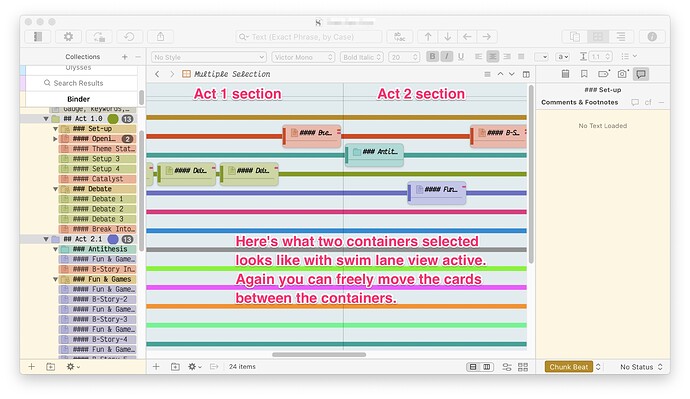The height and width of the screenshot is (399, 690).
Task: Click the move down arrow in toolbar
Action: [448, 37]
